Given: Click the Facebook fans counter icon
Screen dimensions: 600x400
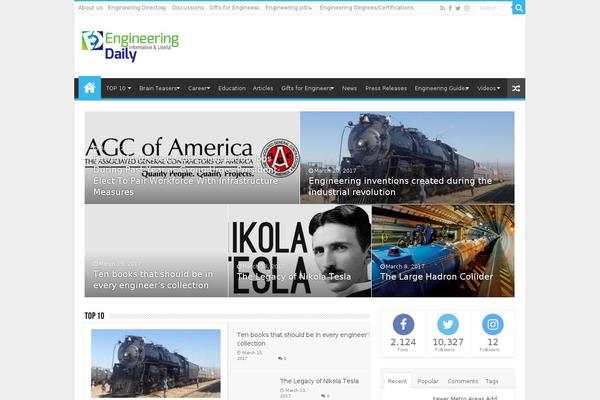Looking at the screenshot, I should coord(403,324).
